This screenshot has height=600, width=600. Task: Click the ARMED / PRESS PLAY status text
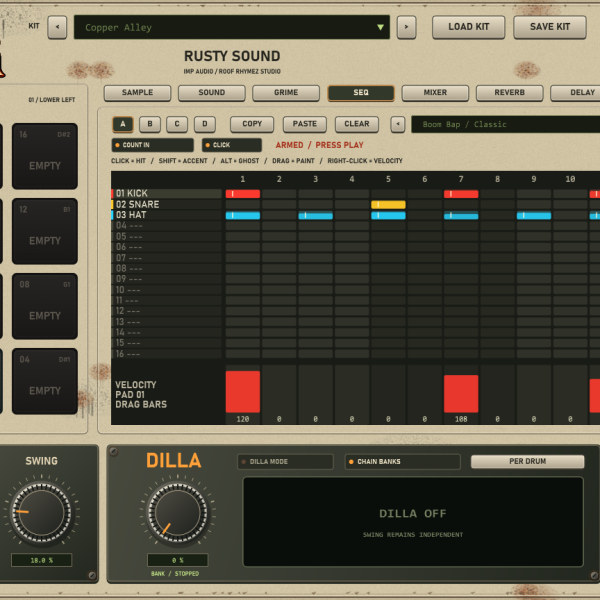point(320,145)
